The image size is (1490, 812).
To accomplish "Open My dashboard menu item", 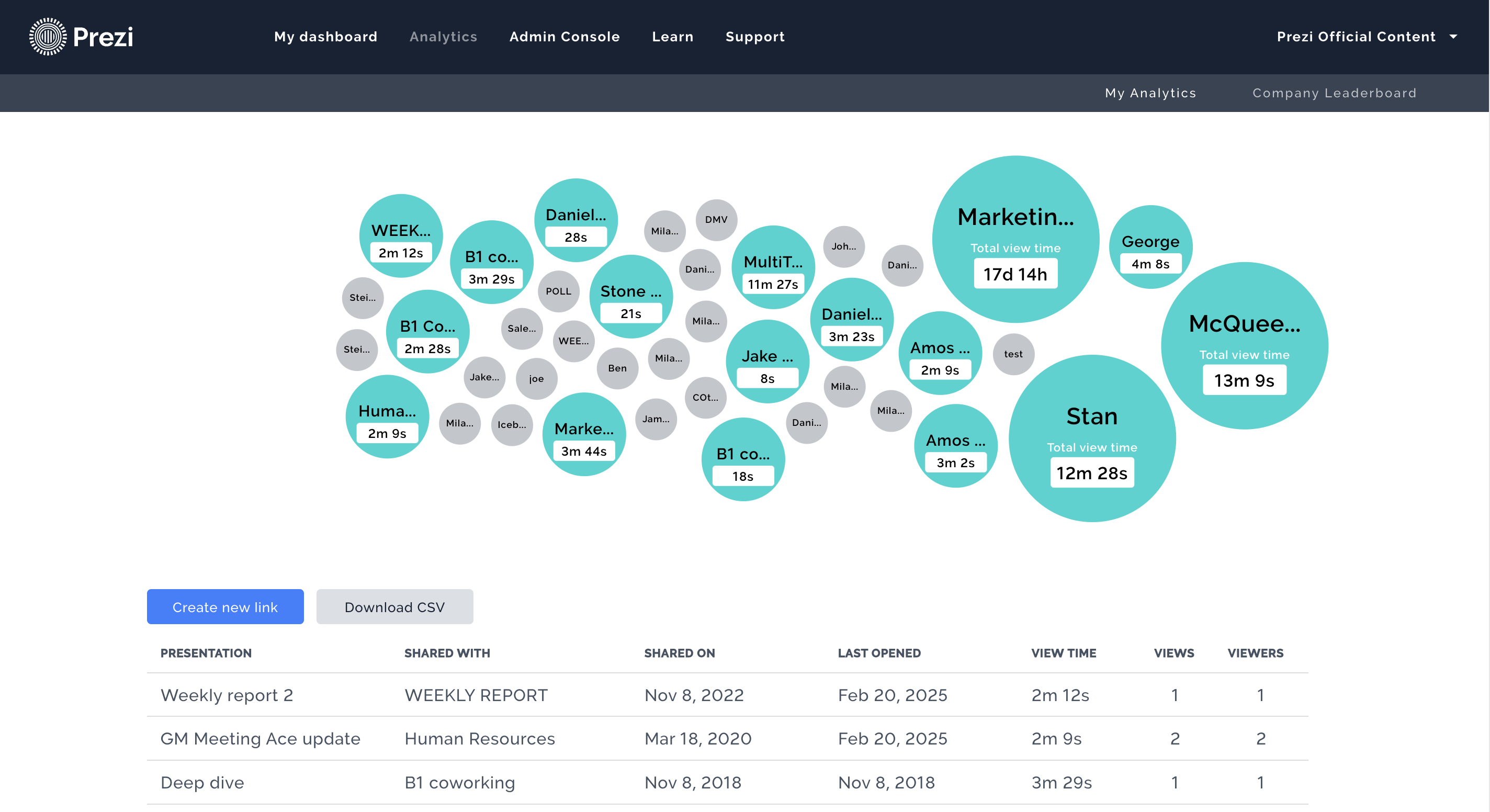I will click(325, 37).
